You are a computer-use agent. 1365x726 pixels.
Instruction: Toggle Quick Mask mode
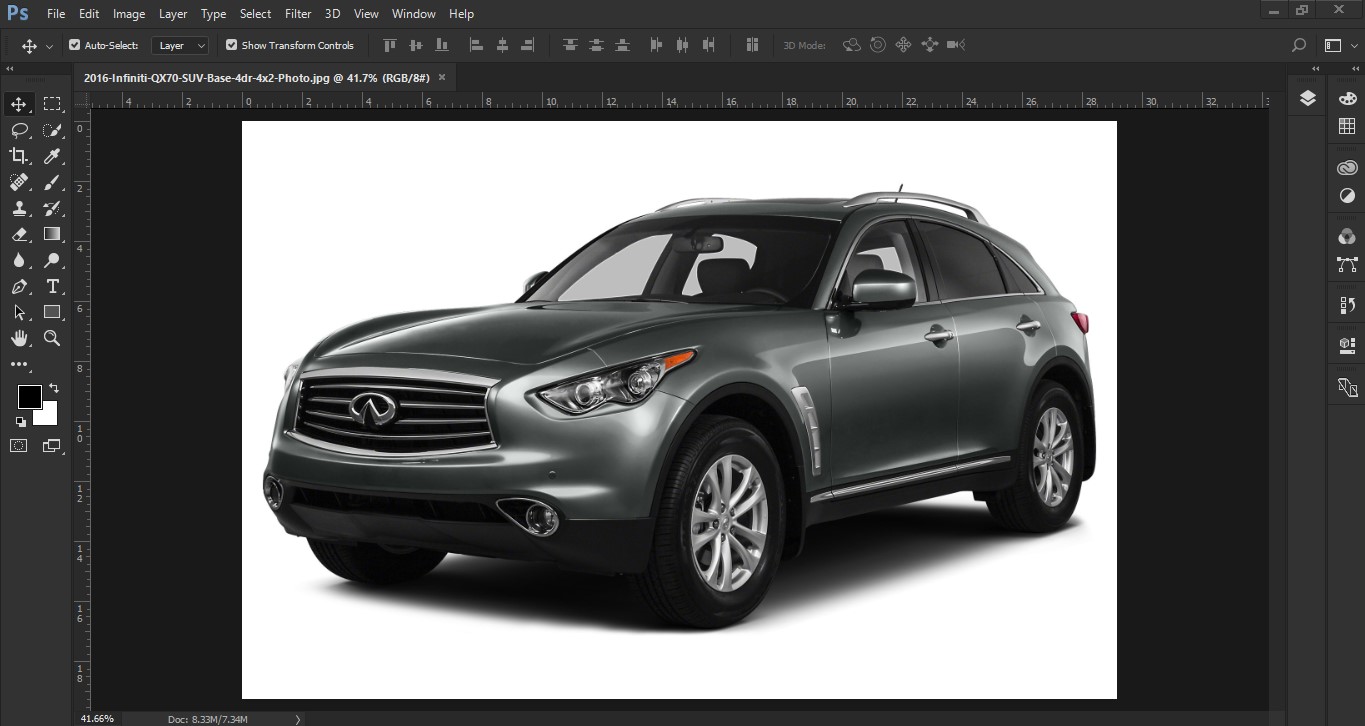pyautogui.click(x=19, y=446)
